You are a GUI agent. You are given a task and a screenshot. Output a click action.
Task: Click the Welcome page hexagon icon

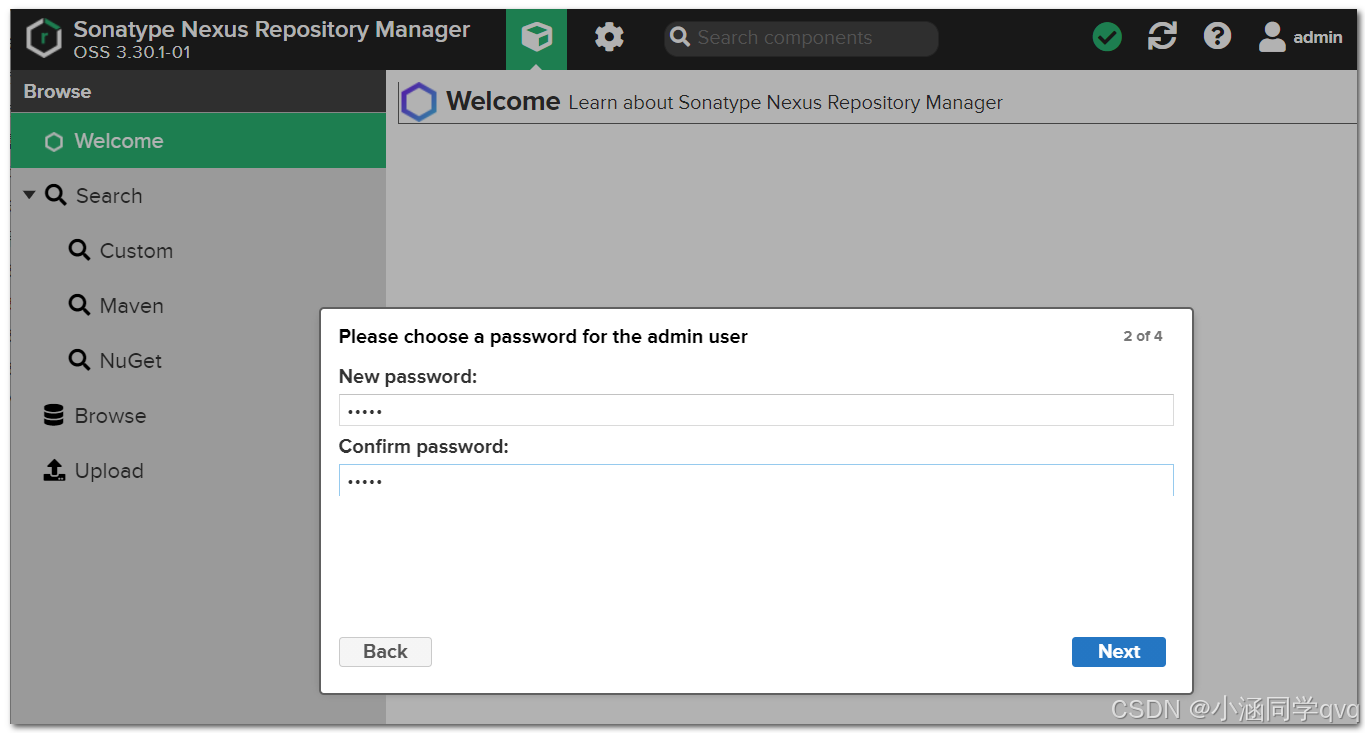(419, 102)
